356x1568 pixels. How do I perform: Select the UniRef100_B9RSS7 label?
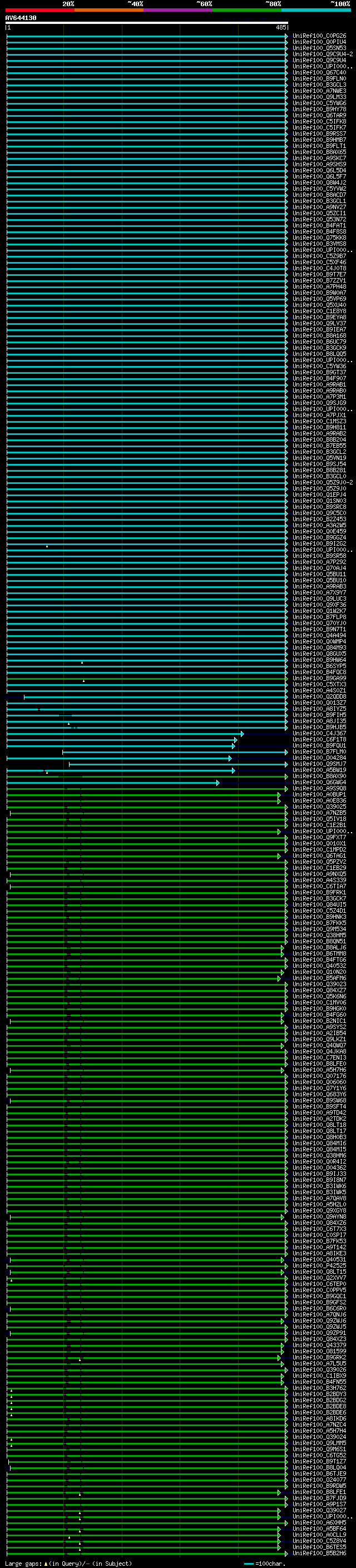pos(319,133)
